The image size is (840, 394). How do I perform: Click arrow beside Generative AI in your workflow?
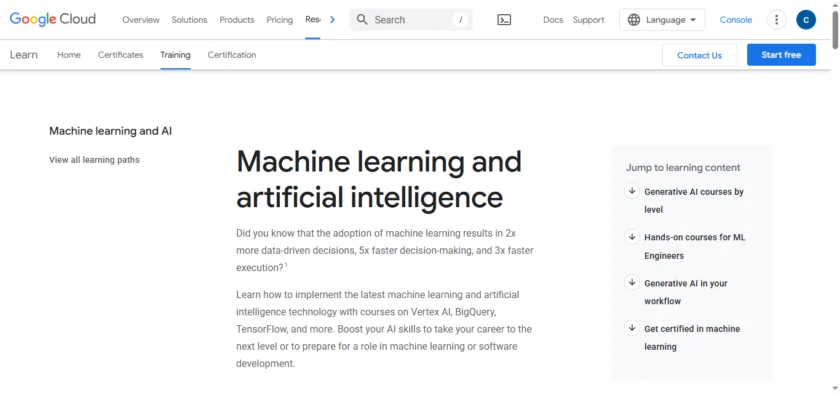[x=632, y=282]
